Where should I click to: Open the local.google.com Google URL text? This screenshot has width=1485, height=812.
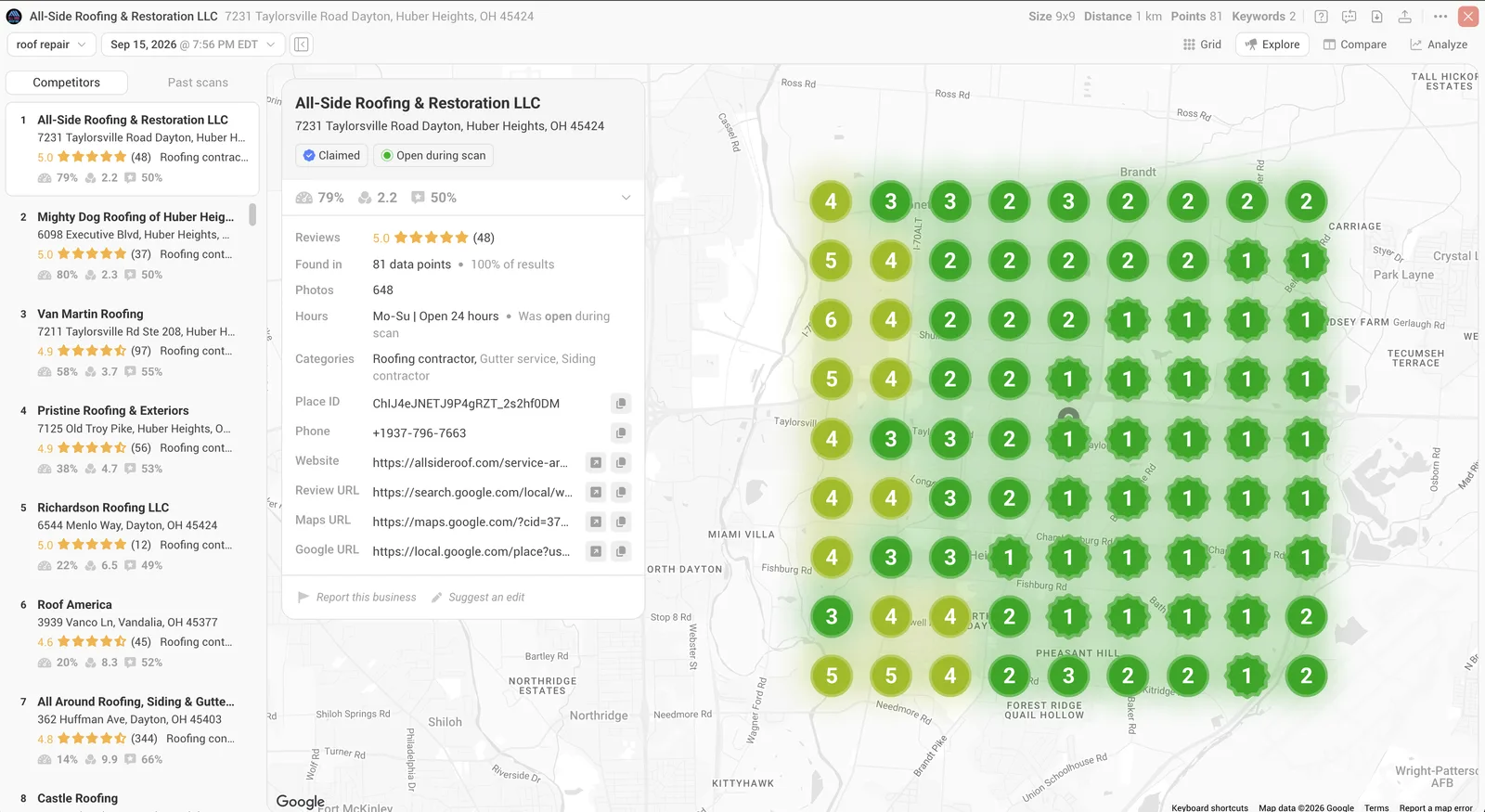click(471, 551)
